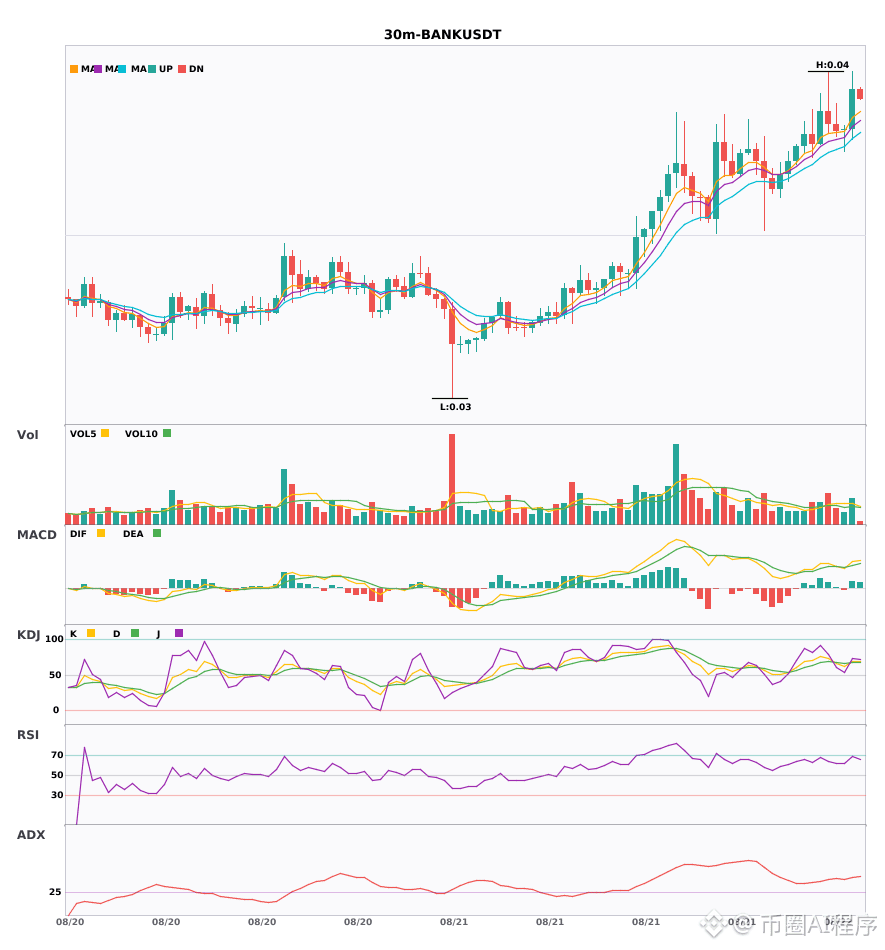885x950 pixels.
Task: Click the tallest red volume bar
Action: (452, 479)
